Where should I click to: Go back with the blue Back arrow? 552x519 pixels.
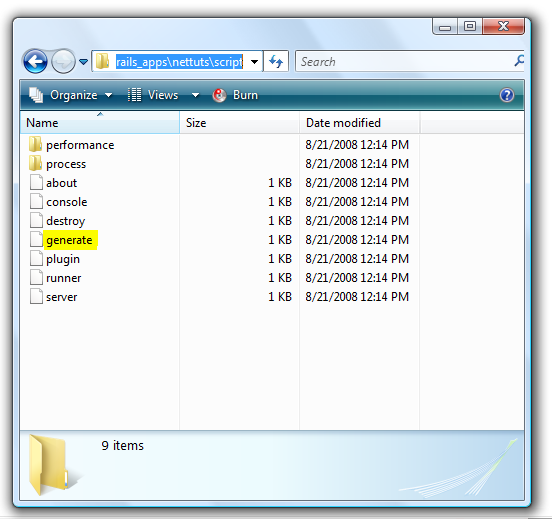tap(35, 62)
